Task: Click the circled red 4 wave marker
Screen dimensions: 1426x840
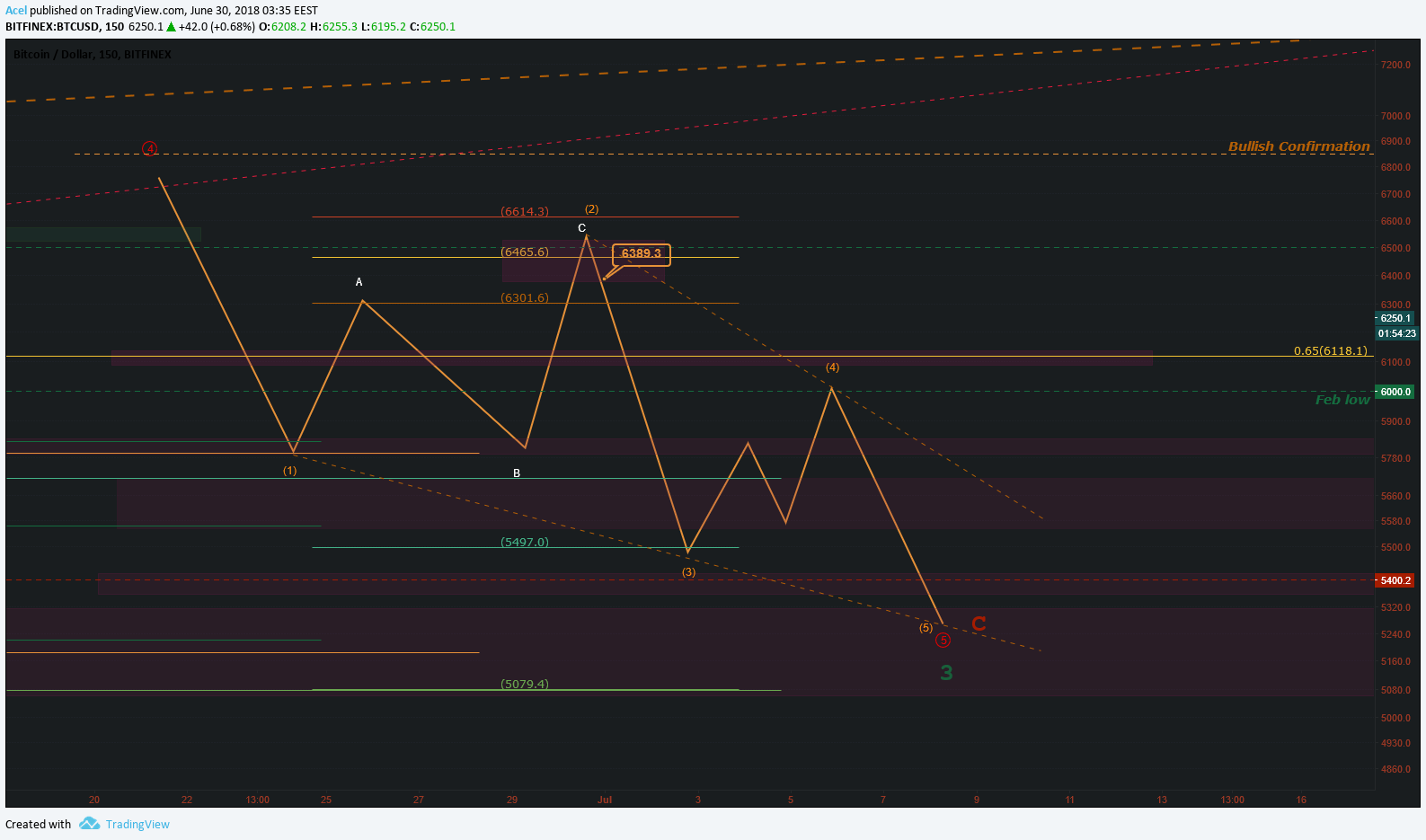Action: [x=150, y=148]
